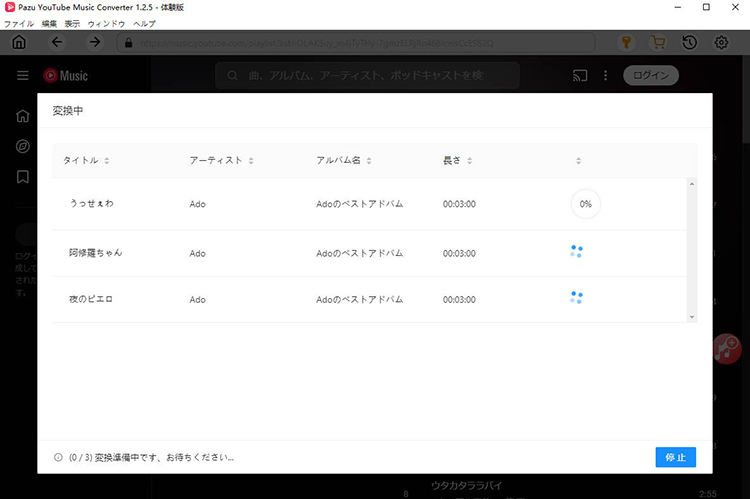Open the ファイル menu

(x=19, y=23)
